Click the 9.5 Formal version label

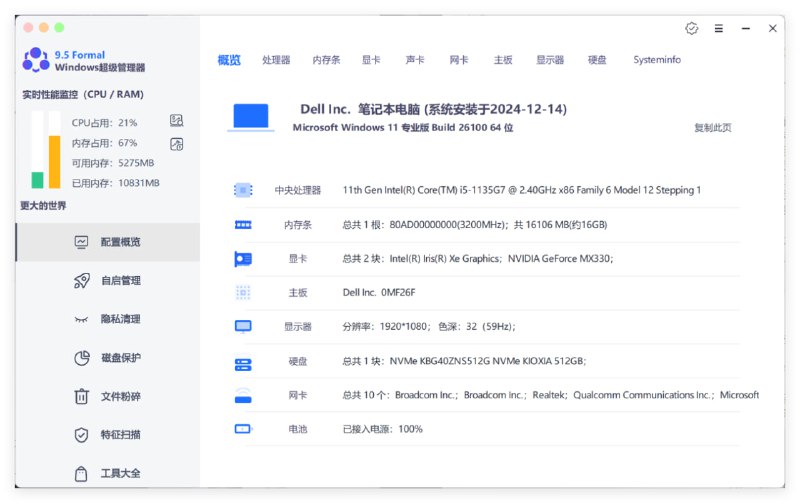point(80,55)
